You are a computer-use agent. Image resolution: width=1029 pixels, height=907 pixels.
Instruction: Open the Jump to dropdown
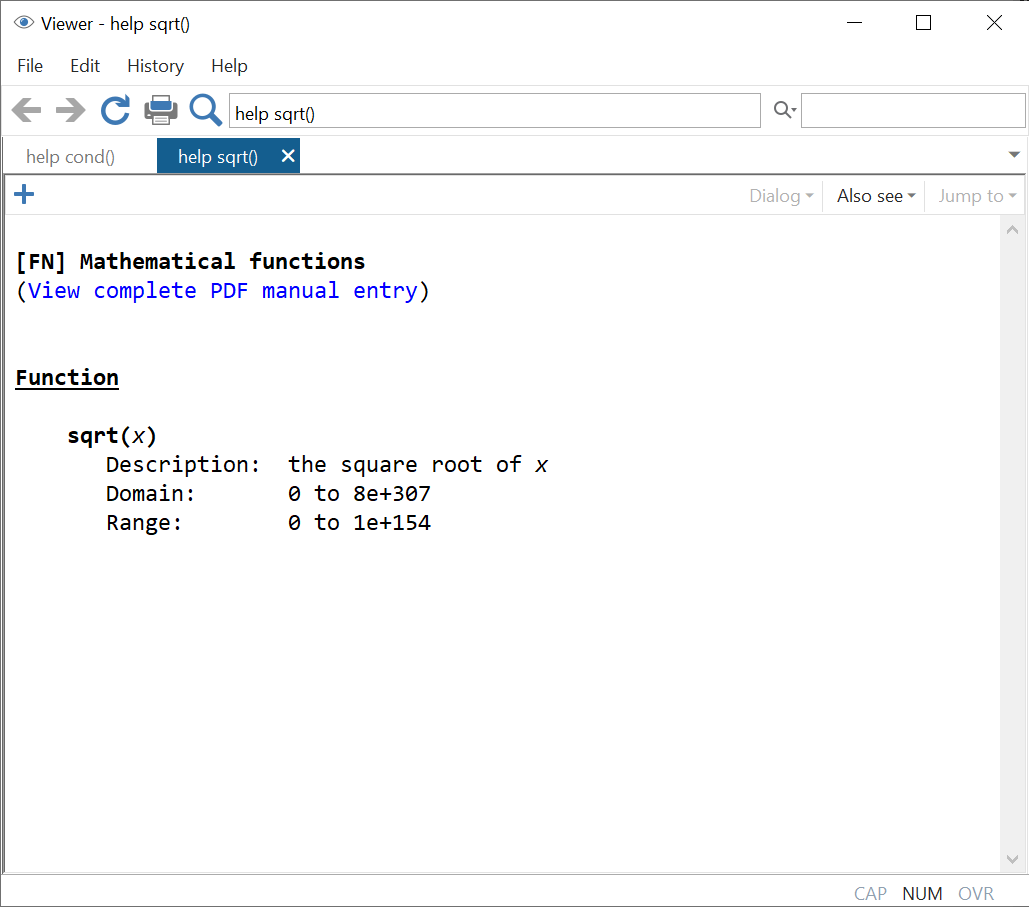[976, 196]
